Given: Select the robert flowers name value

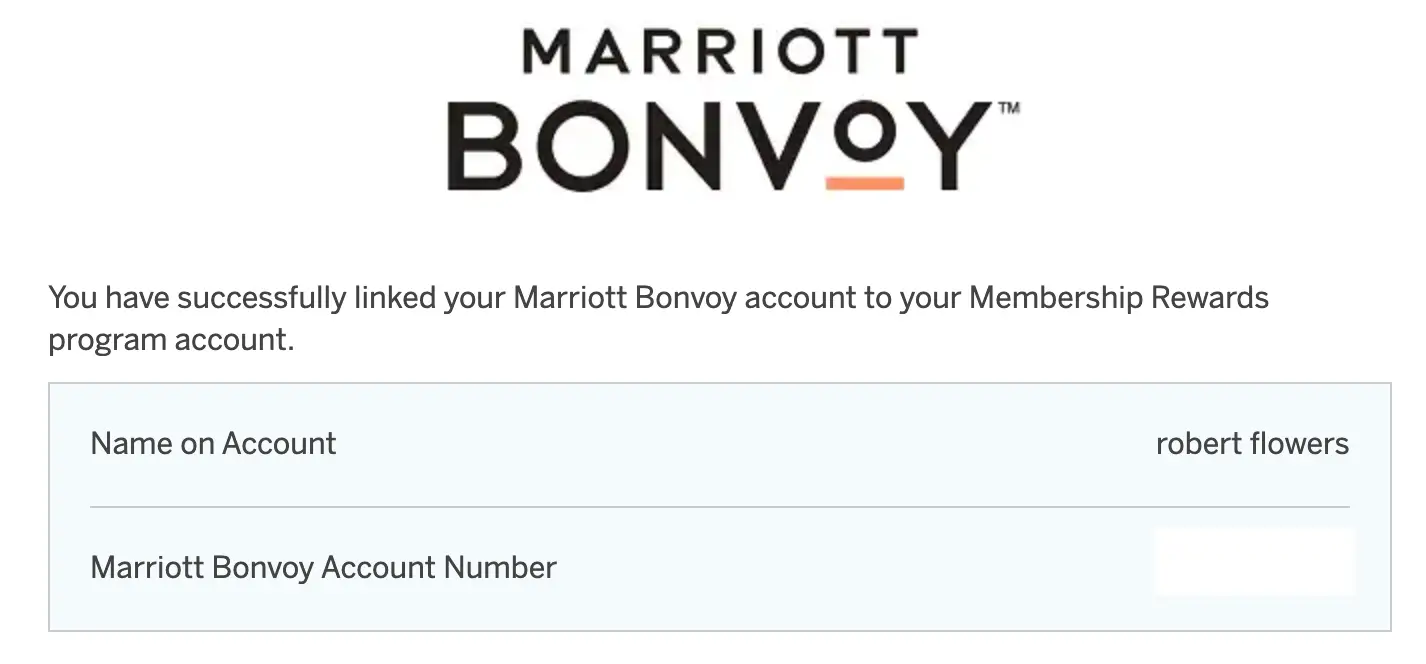Looking at the screenshot, I should 1252,443.
